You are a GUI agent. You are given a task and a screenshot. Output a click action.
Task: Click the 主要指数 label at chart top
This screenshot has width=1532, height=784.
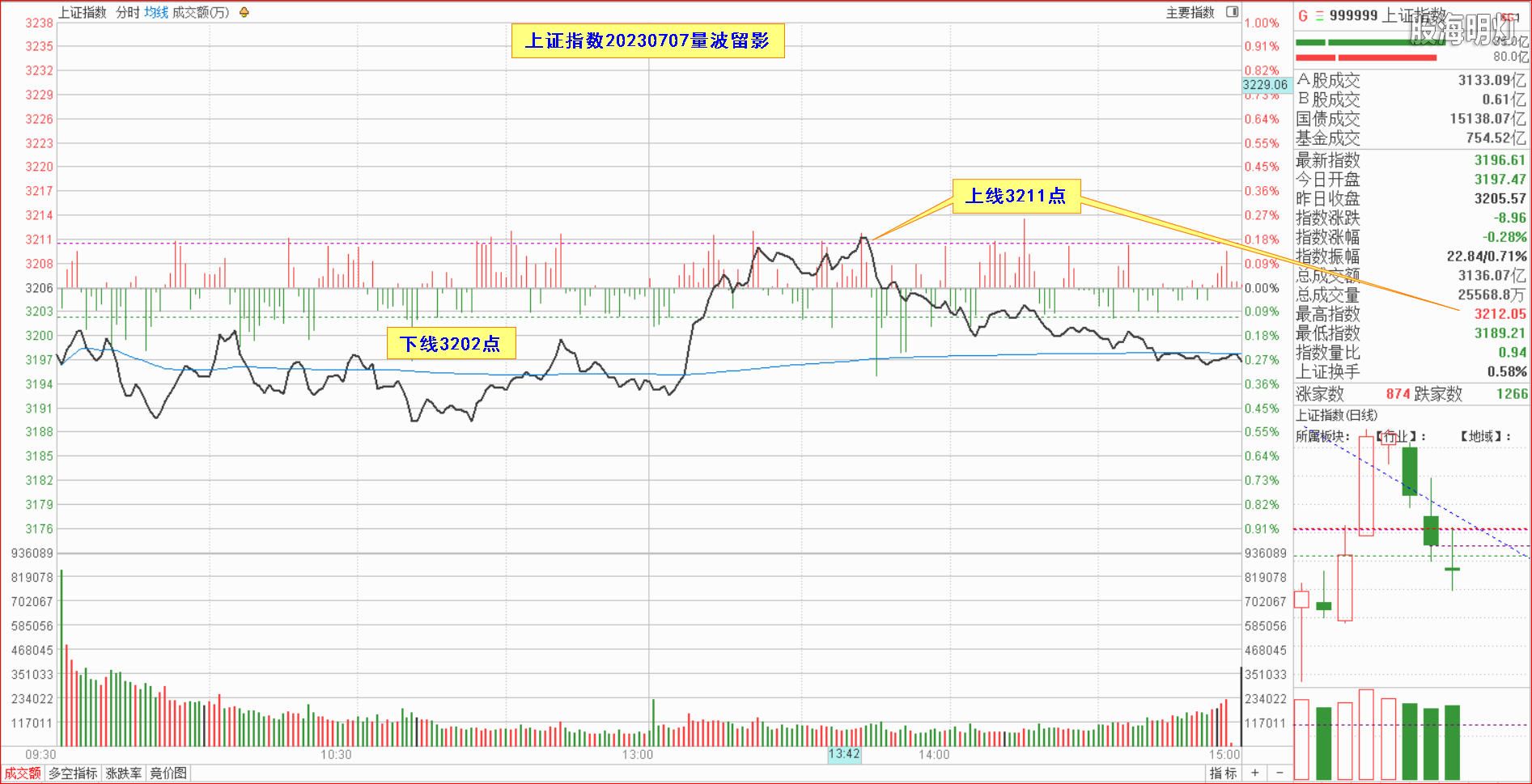[x=1190, y=12]
